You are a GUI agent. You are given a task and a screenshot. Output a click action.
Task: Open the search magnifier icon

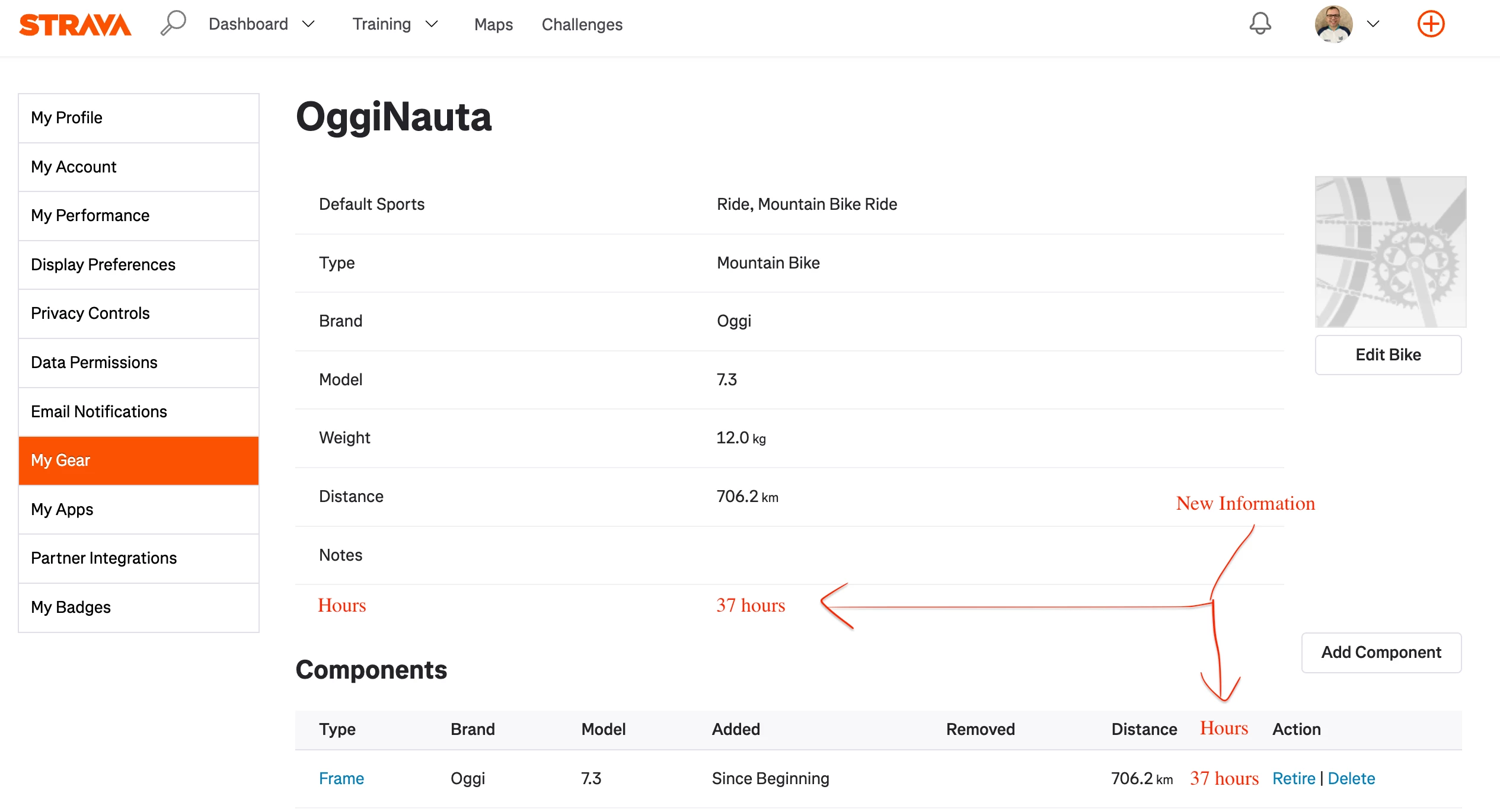[173, 24]
